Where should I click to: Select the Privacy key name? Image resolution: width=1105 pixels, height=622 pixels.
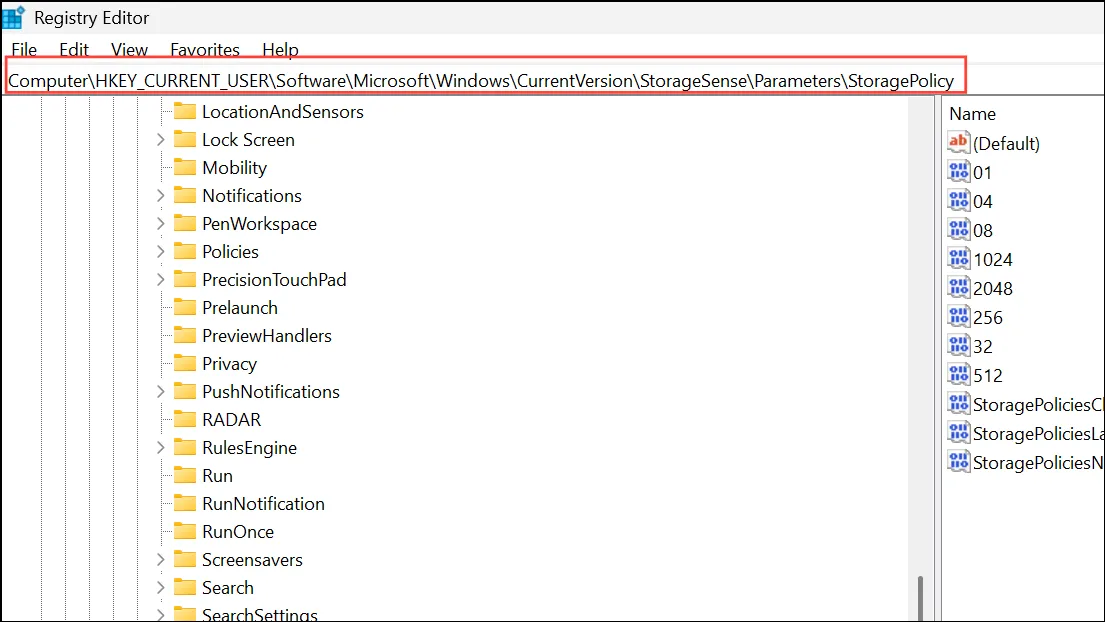(229, 364)
